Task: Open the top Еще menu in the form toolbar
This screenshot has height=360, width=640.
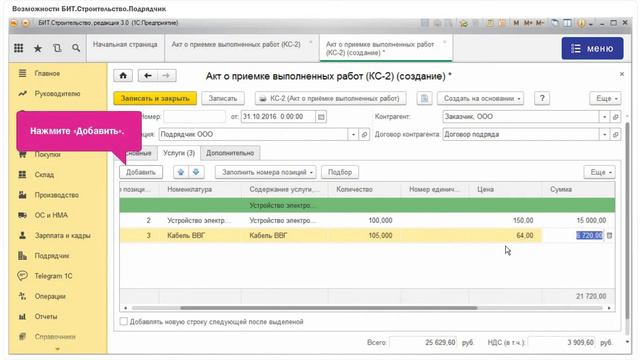Action: [605, 98]
